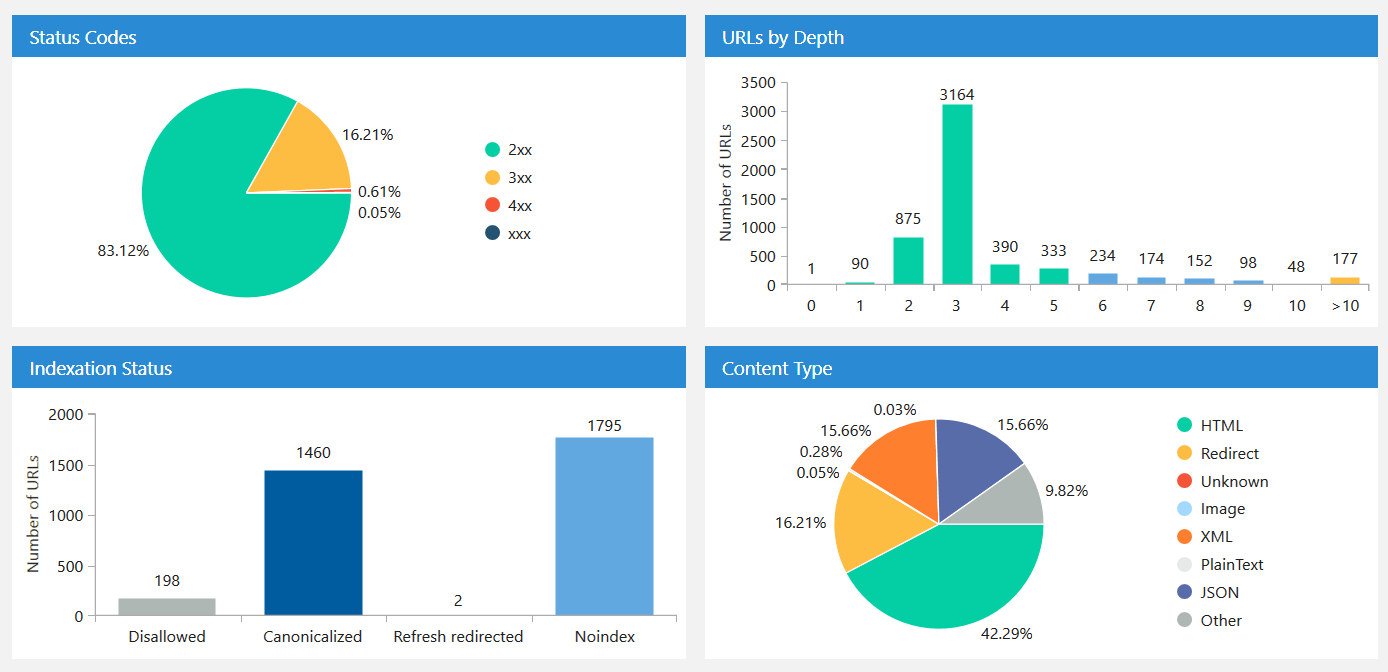Toggle HTML in Content Type legend
The height and width of the screenshot is (672, 1388).
[1210, 425]
